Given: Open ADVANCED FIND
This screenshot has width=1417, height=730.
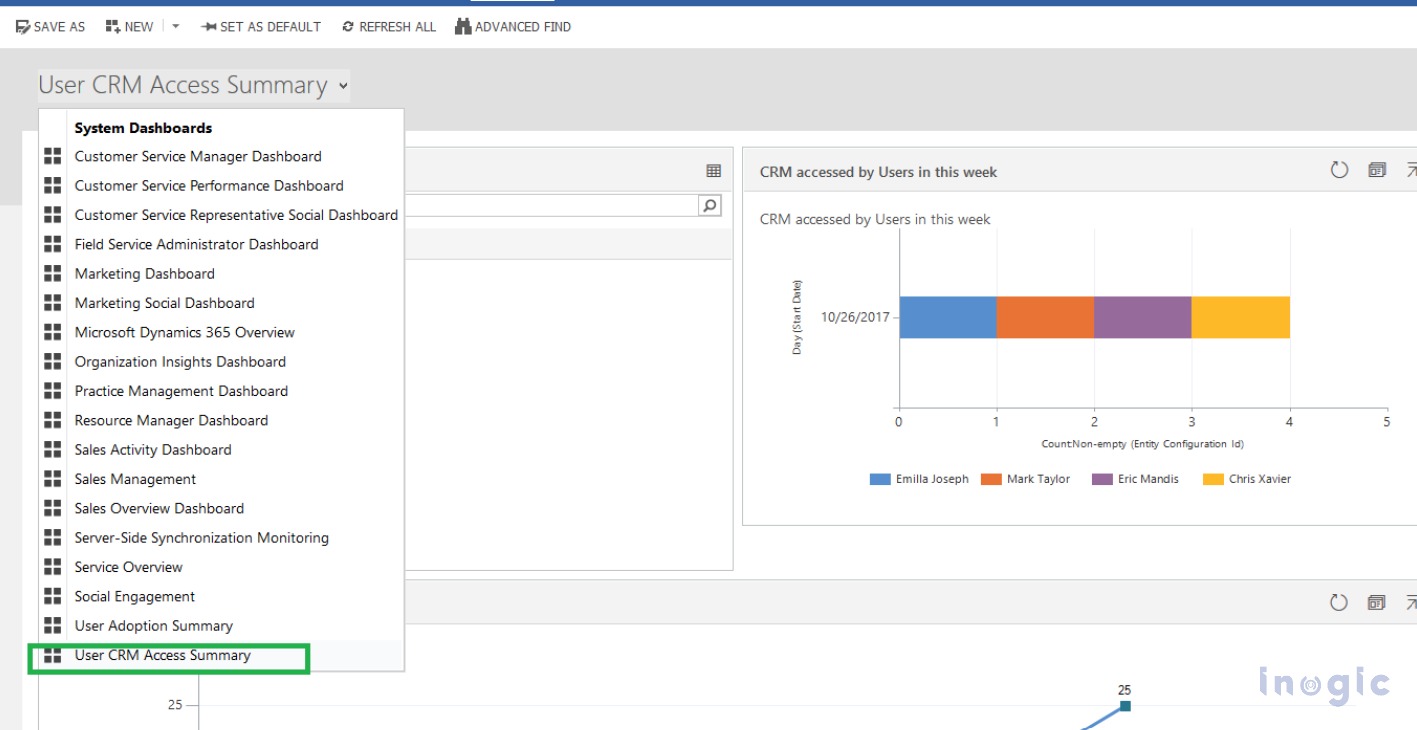Looking at the screenshot, I should click(x=513, y=27).
